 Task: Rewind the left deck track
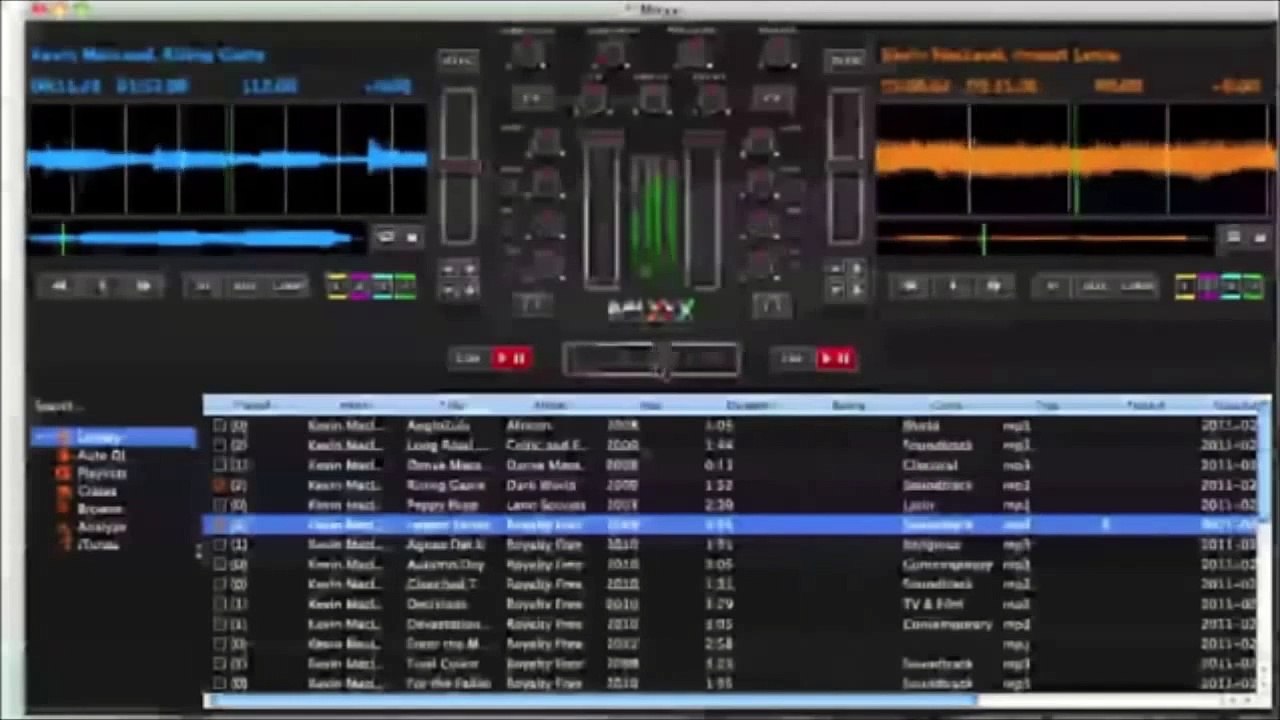pos(59,286)
